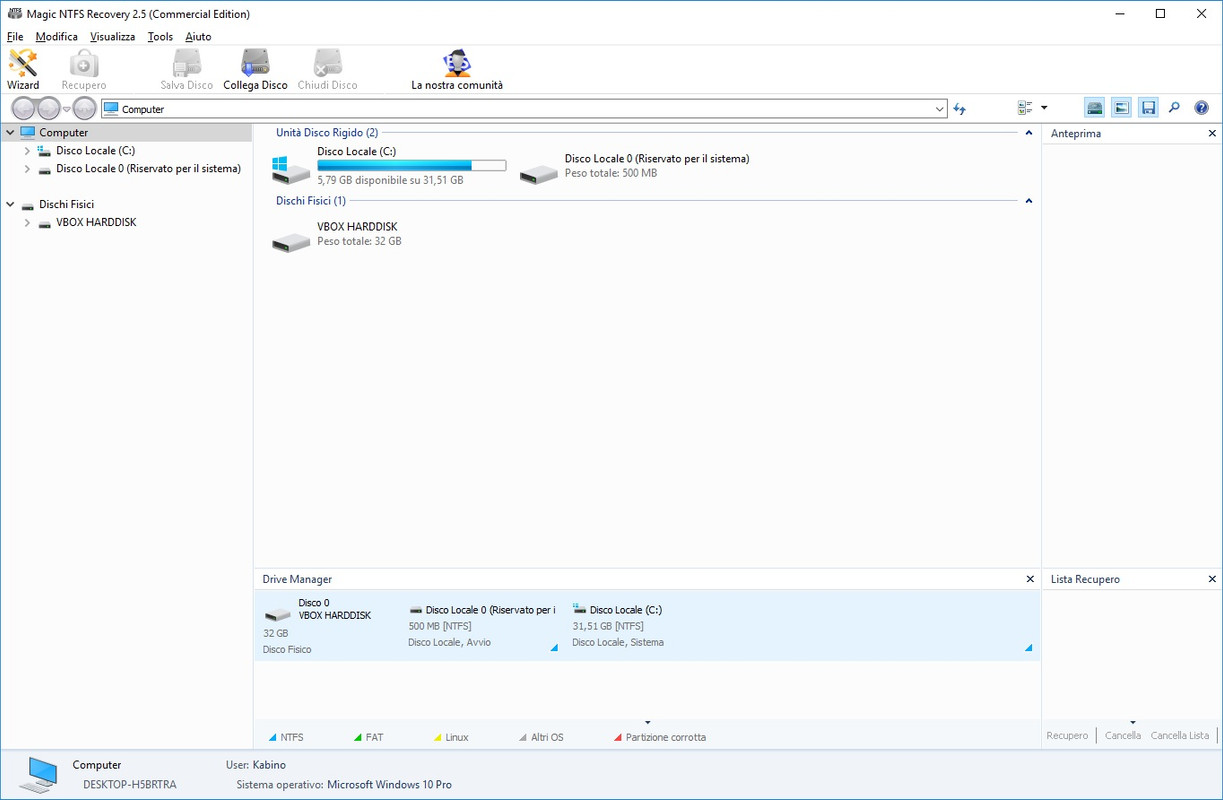Close the Anteprima panel
This screenshot has width=1223, height=800.
1212,133
